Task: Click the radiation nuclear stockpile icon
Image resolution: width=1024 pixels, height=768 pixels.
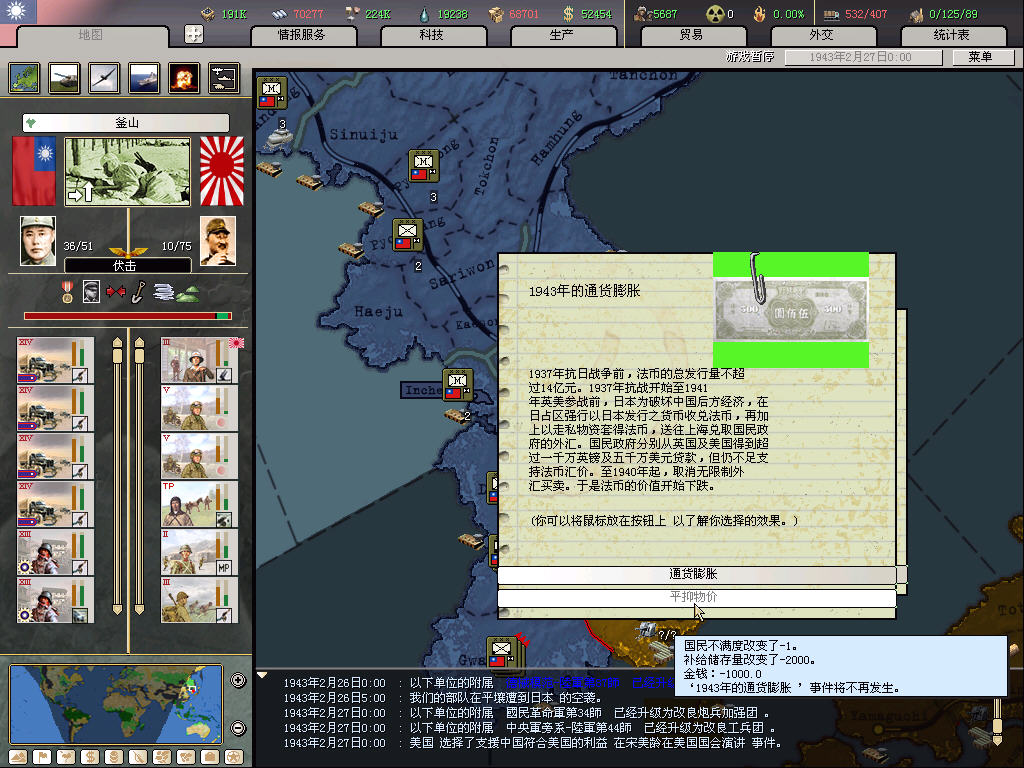Action: pyautogui.click(x=715, y=14)
